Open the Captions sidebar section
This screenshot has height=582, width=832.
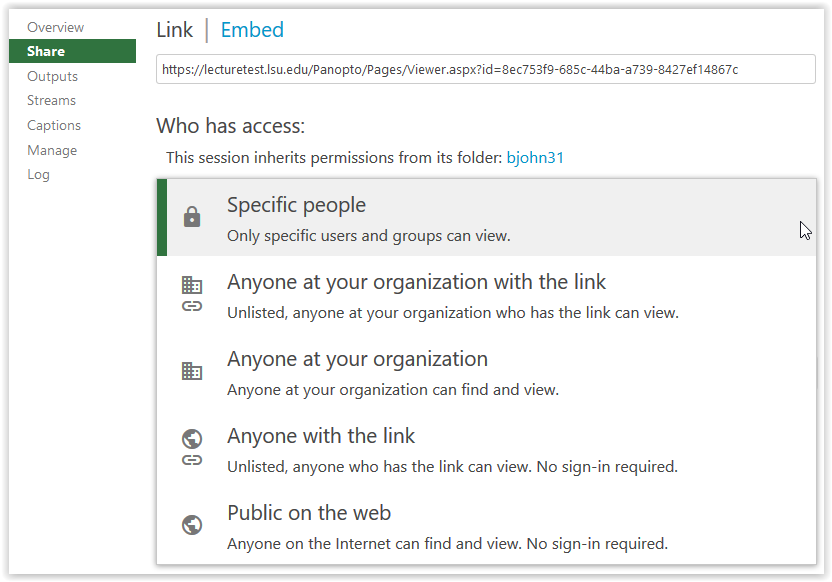click(x=54, y=125)
